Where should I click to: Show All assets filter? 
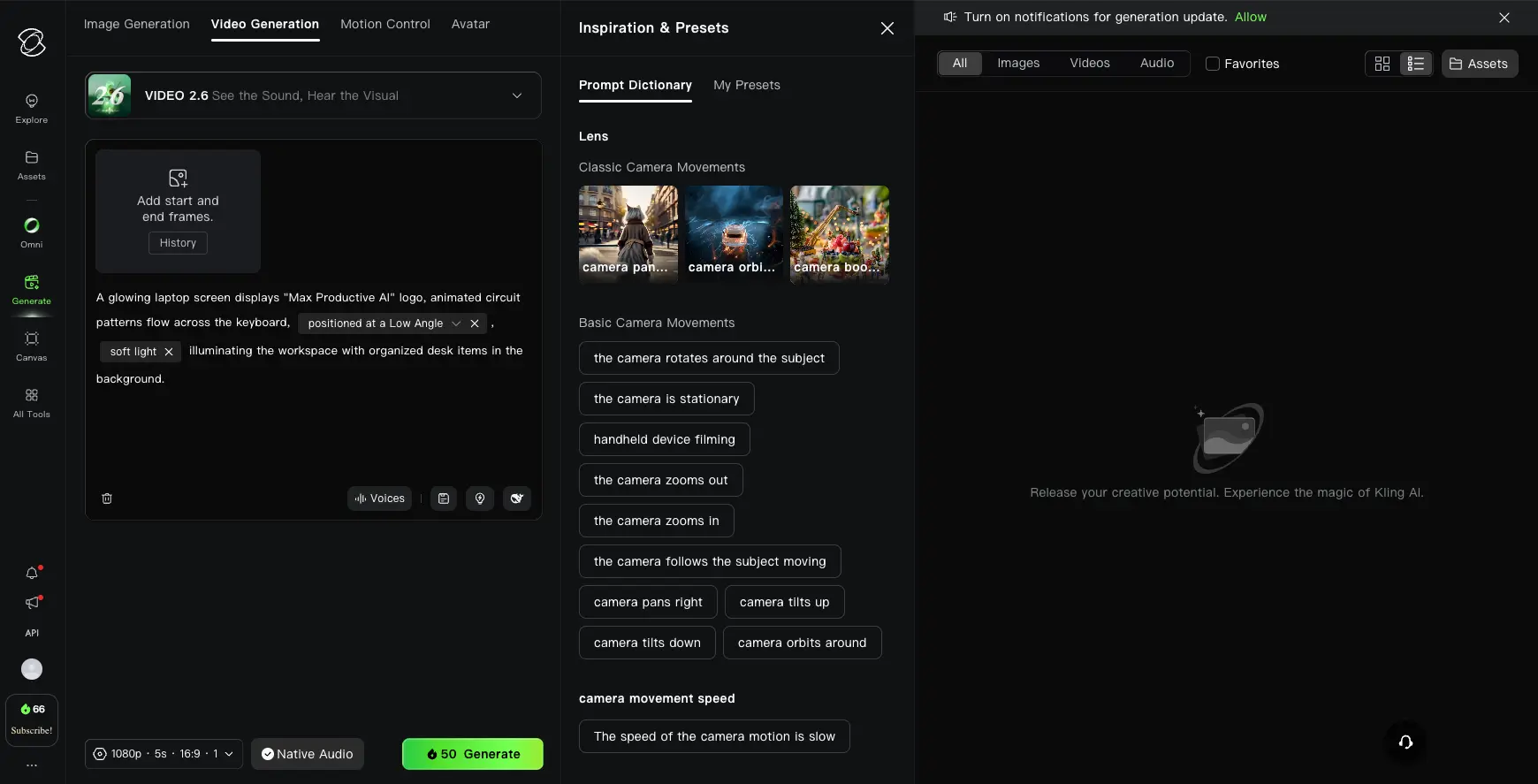pos(960,64)
